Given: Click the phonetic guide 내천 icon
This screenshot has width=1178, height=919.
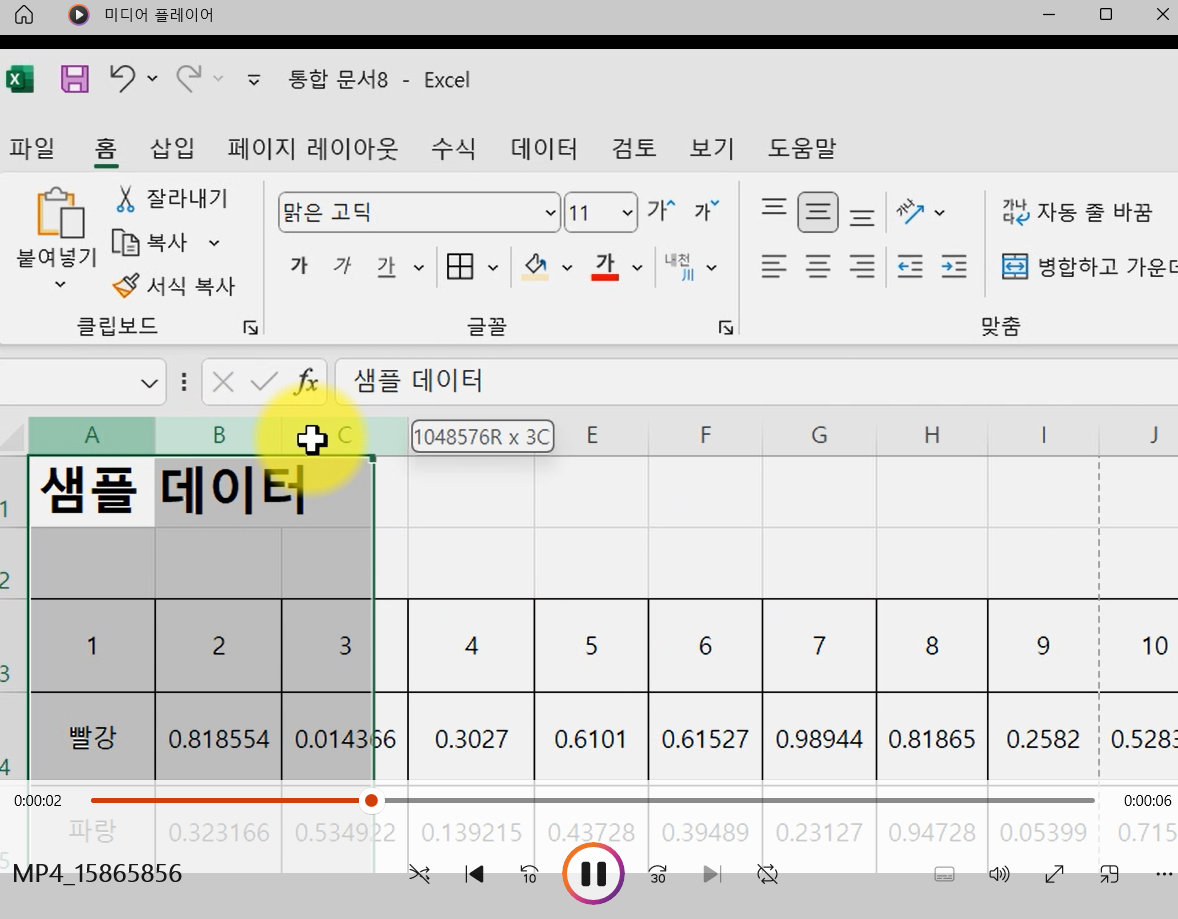Looking at the screenshot, I should [679, 266].
